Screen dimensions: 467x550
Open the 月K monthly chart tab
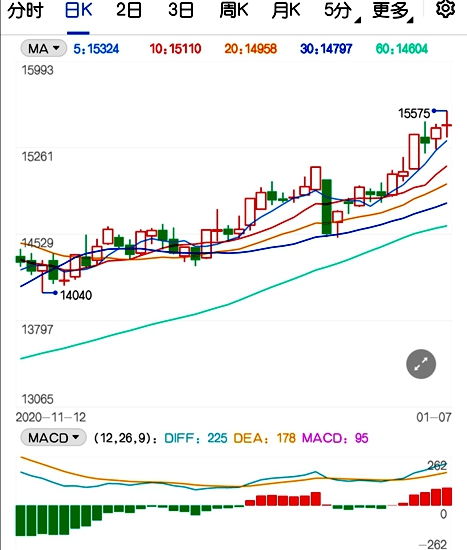286,11
